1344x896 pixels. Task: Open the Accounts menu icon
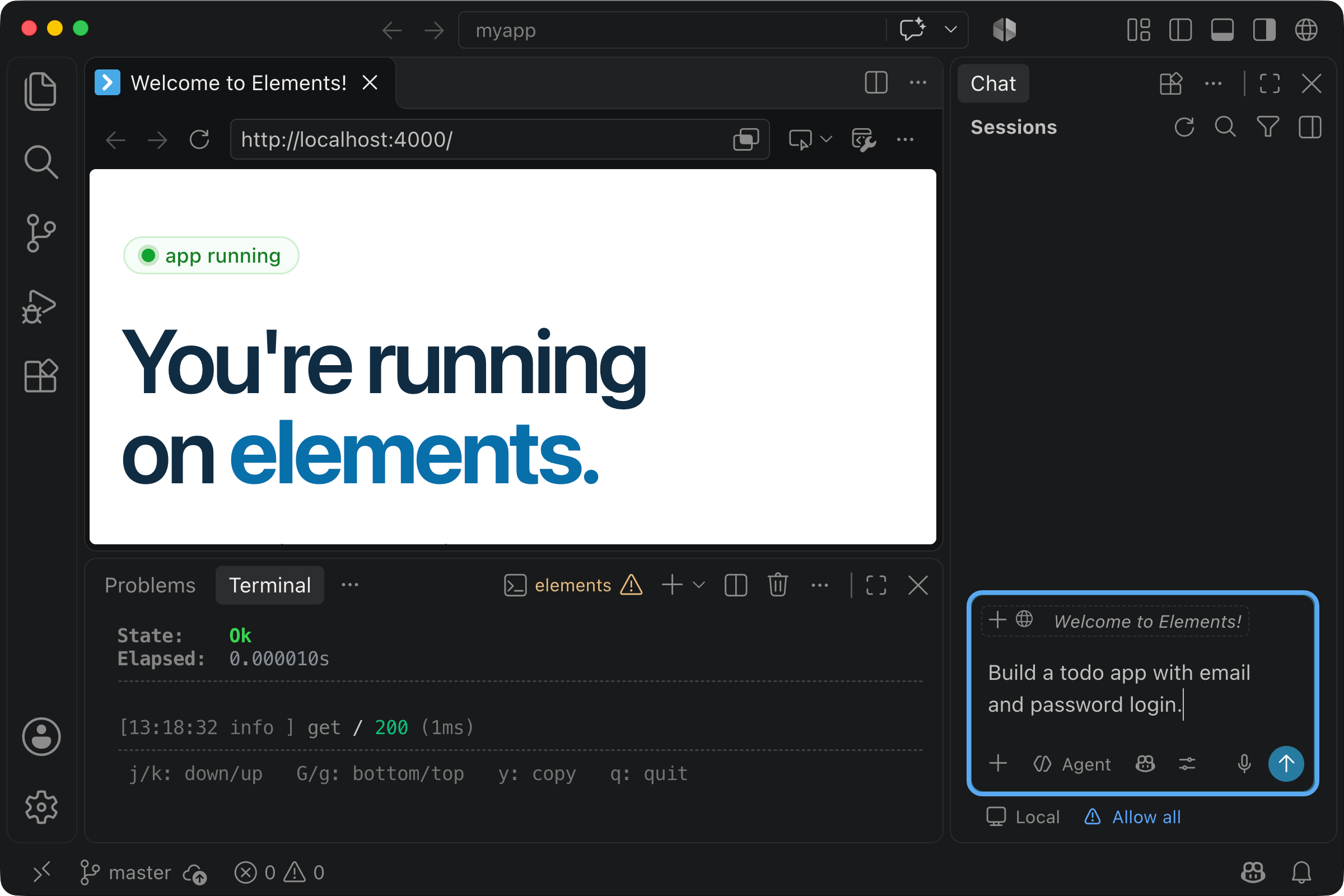(x=41, y=736)
